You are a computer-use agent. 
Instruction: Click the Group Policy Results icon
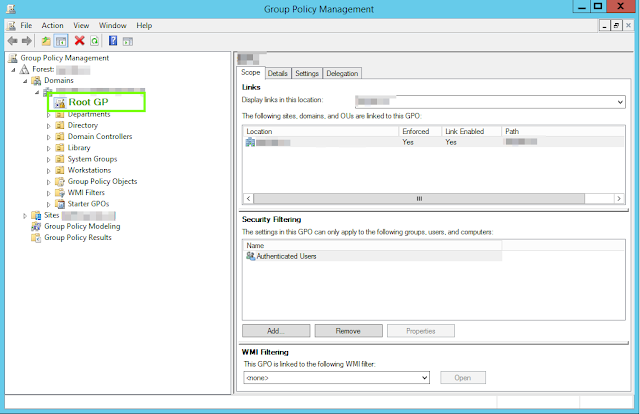coord(36,238)
